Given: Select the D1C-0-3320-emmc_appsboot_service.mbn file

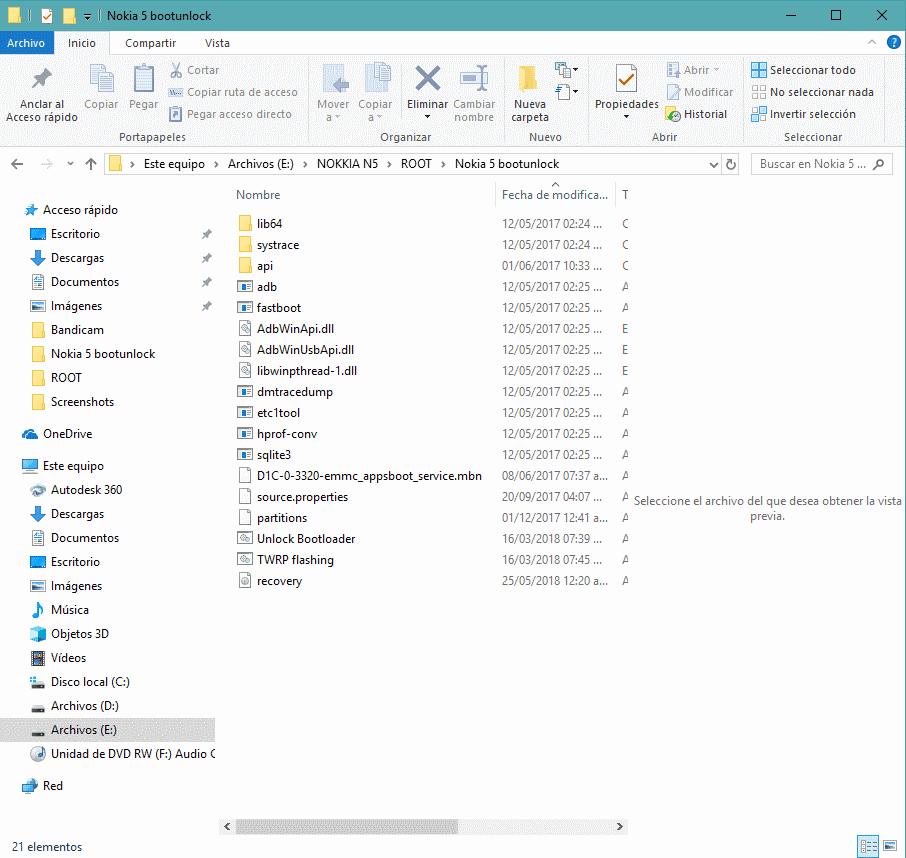Looking at the screenshot, I should click(x=369, y=476).
